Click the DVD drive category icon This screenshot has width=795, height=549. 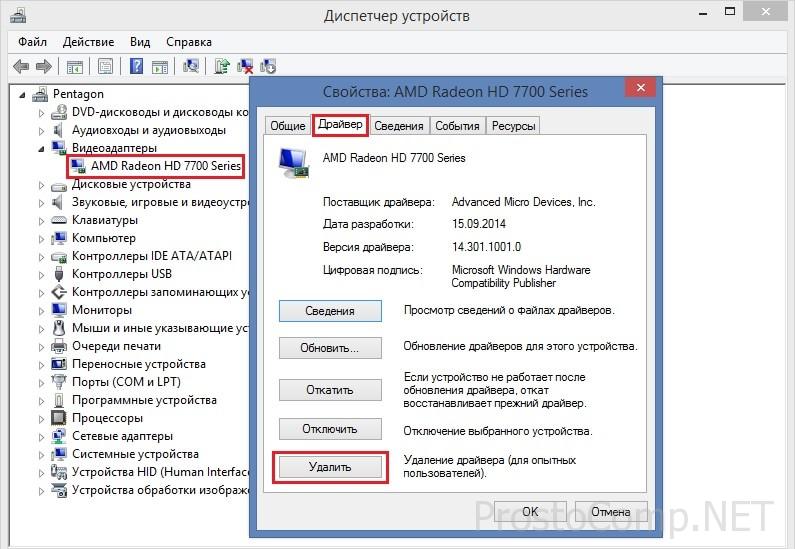pos(59,112)
